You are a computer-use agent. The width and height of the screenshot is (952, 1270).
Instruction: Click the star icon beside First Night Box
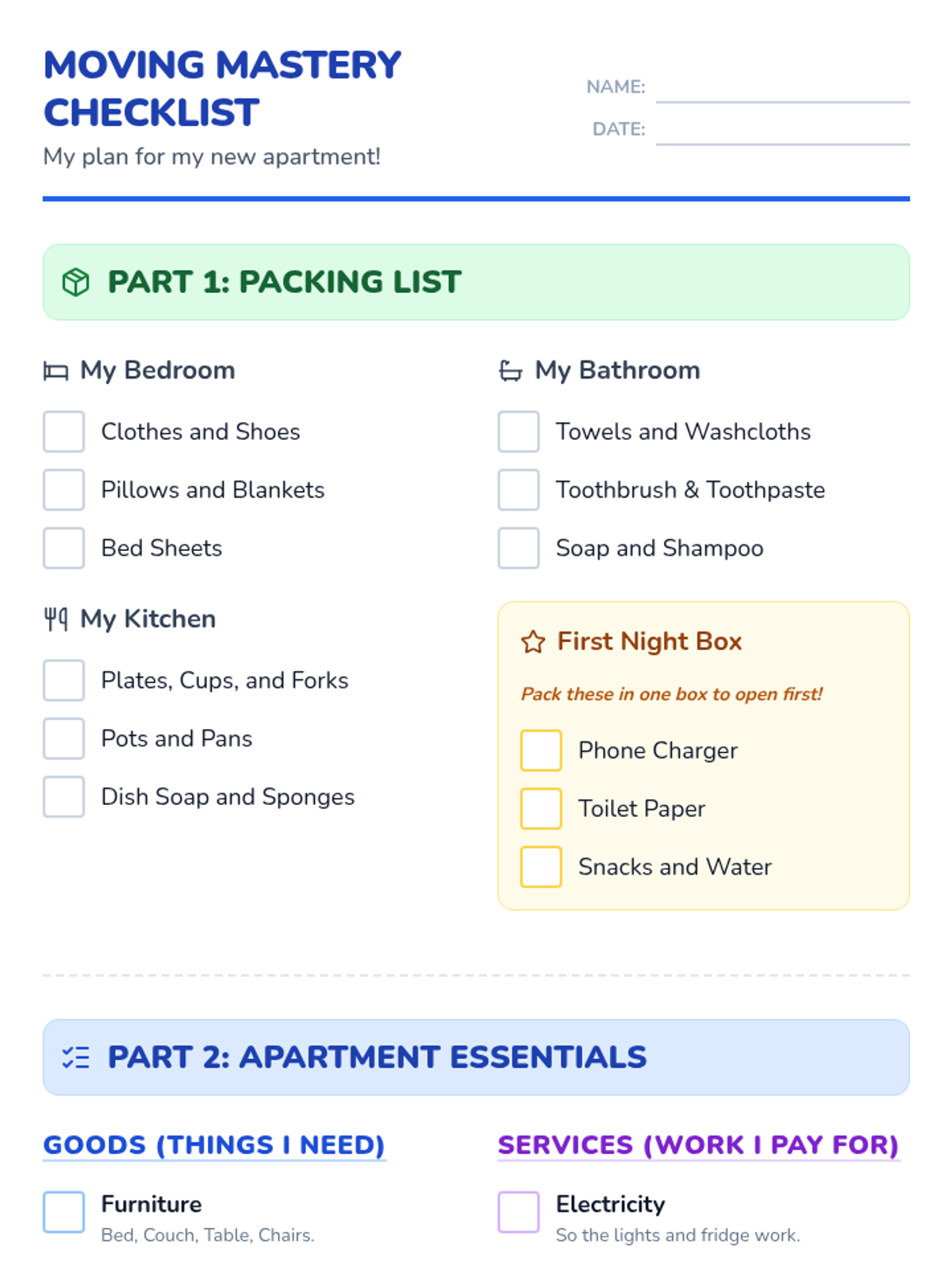(533, 641)
